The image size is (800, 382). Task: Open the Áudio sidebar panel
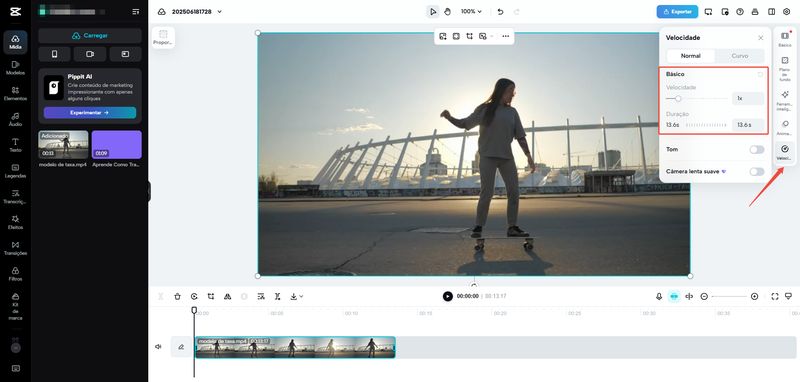pyautogui.click(x=15, y=119)
